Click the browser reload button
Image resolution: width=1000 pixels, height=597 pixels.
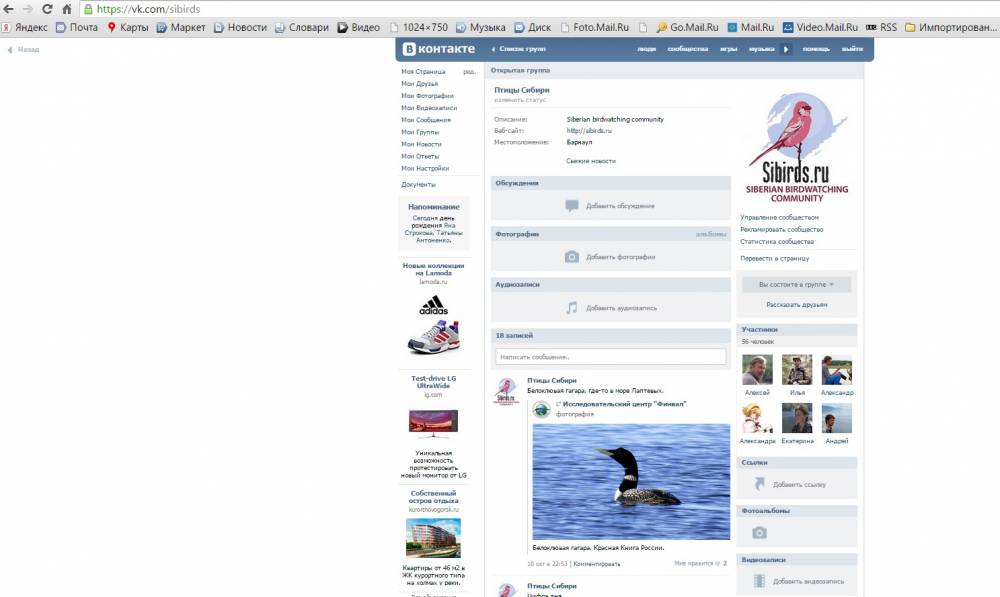tap(47, 9)
